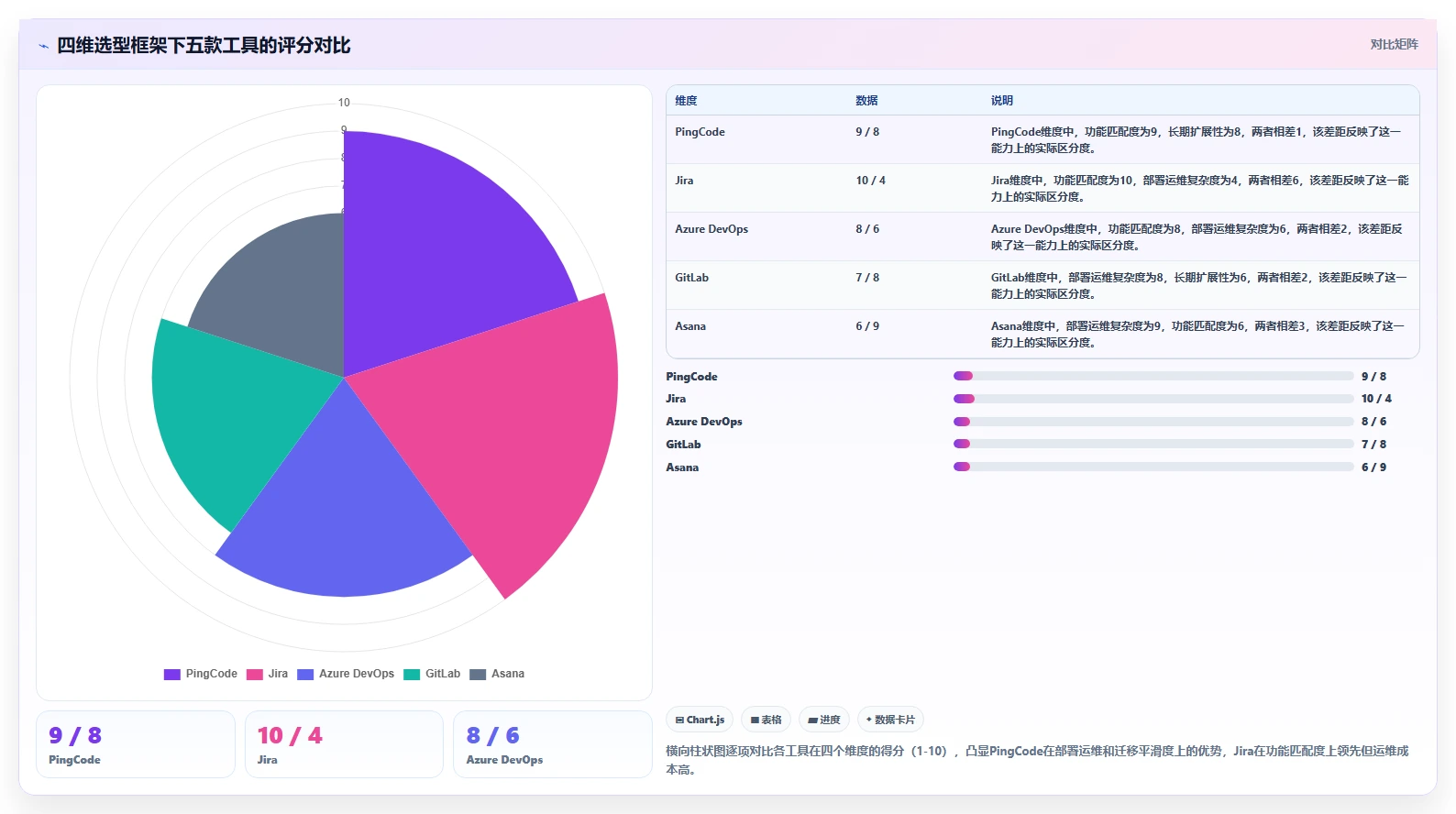
Task: Select the Chart.js tag chip
Action: 700,720
